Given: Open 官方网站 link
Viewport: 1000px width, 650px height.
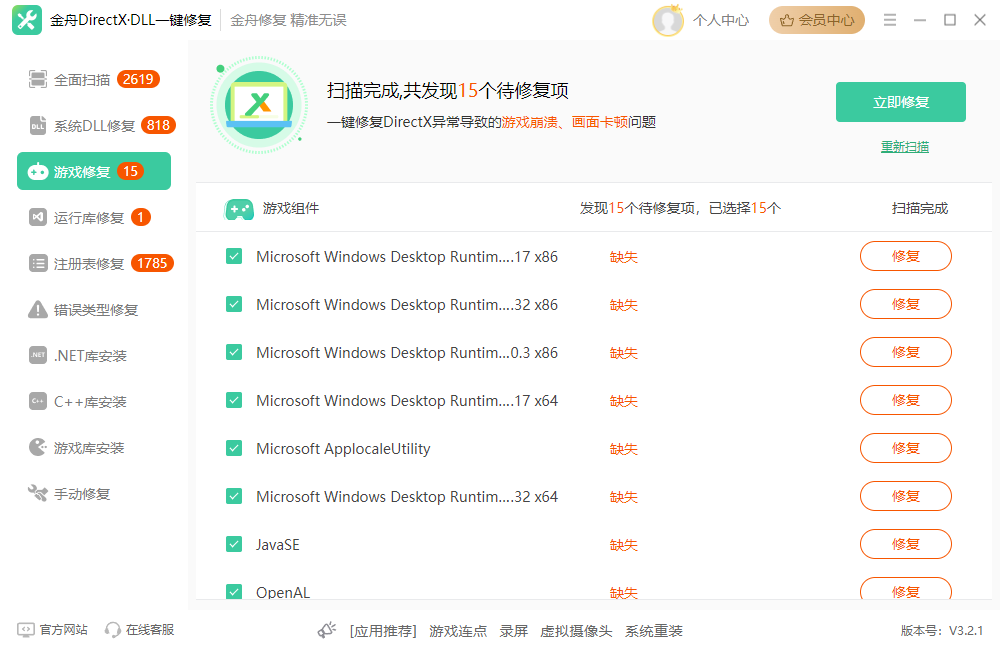Looking at the screenshot, I should click(x=63, y=630).
